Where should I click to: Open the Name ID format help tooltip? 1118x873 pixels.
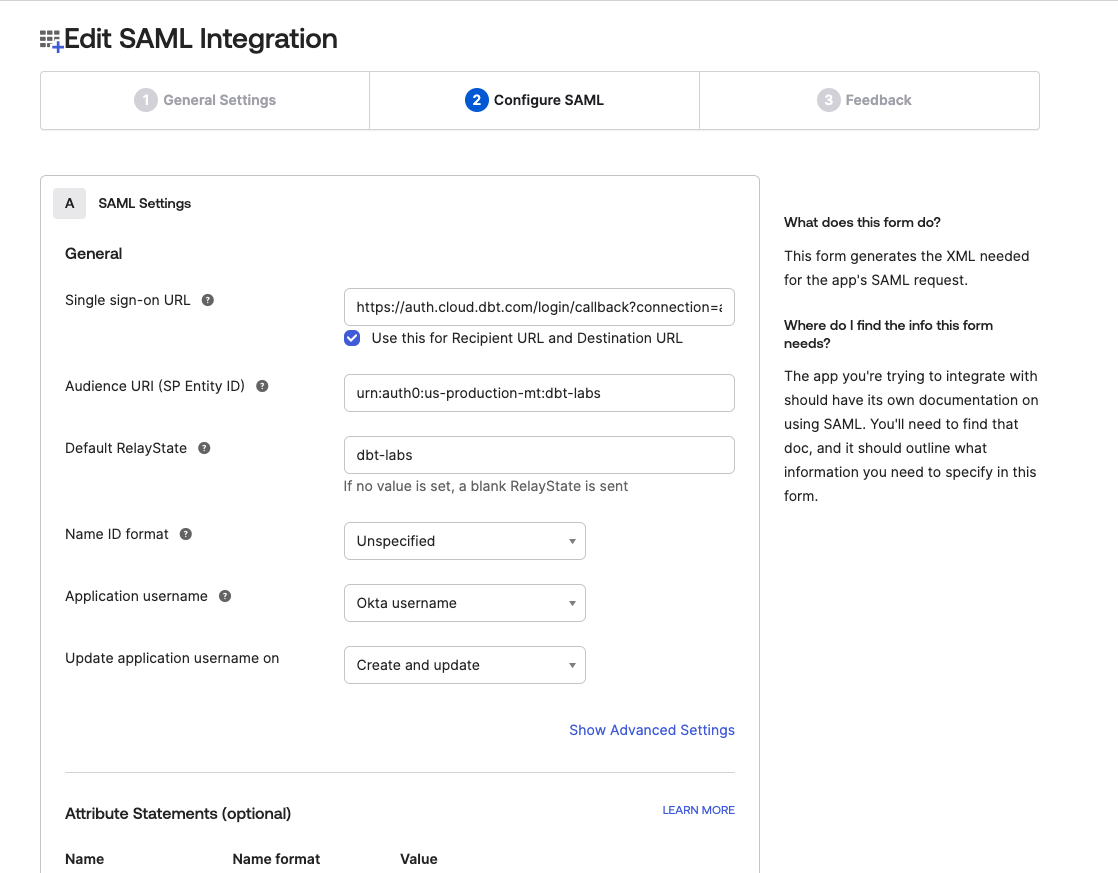[x=185, y=534]
